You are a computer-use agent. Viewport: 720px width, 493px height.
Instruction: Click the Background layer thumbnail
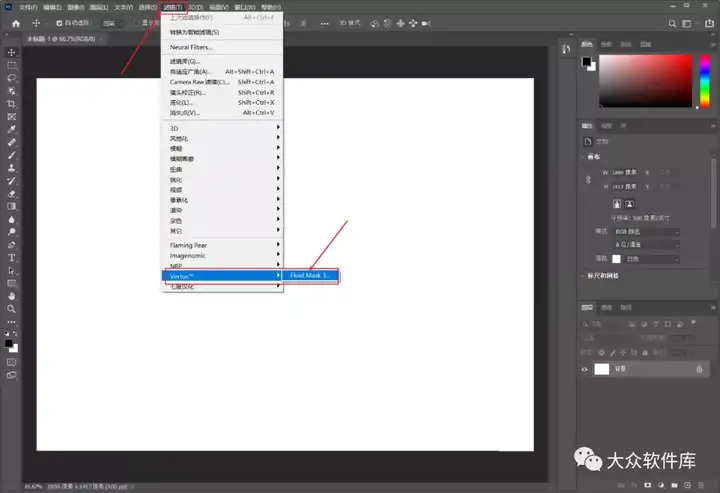click(602, 369)
